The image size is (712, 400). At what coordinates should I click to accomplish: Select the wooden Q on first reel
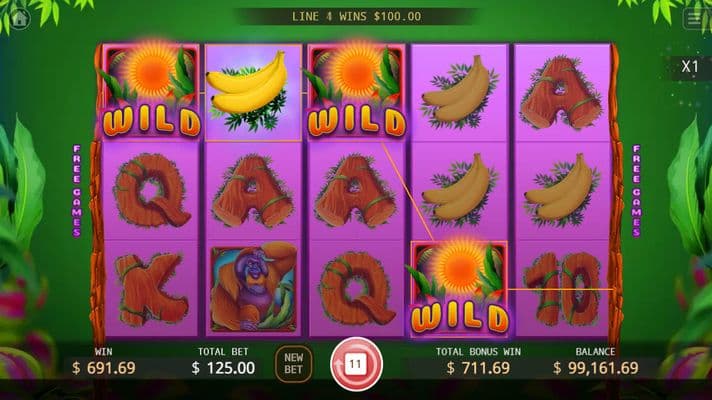(x=151, y=191)
